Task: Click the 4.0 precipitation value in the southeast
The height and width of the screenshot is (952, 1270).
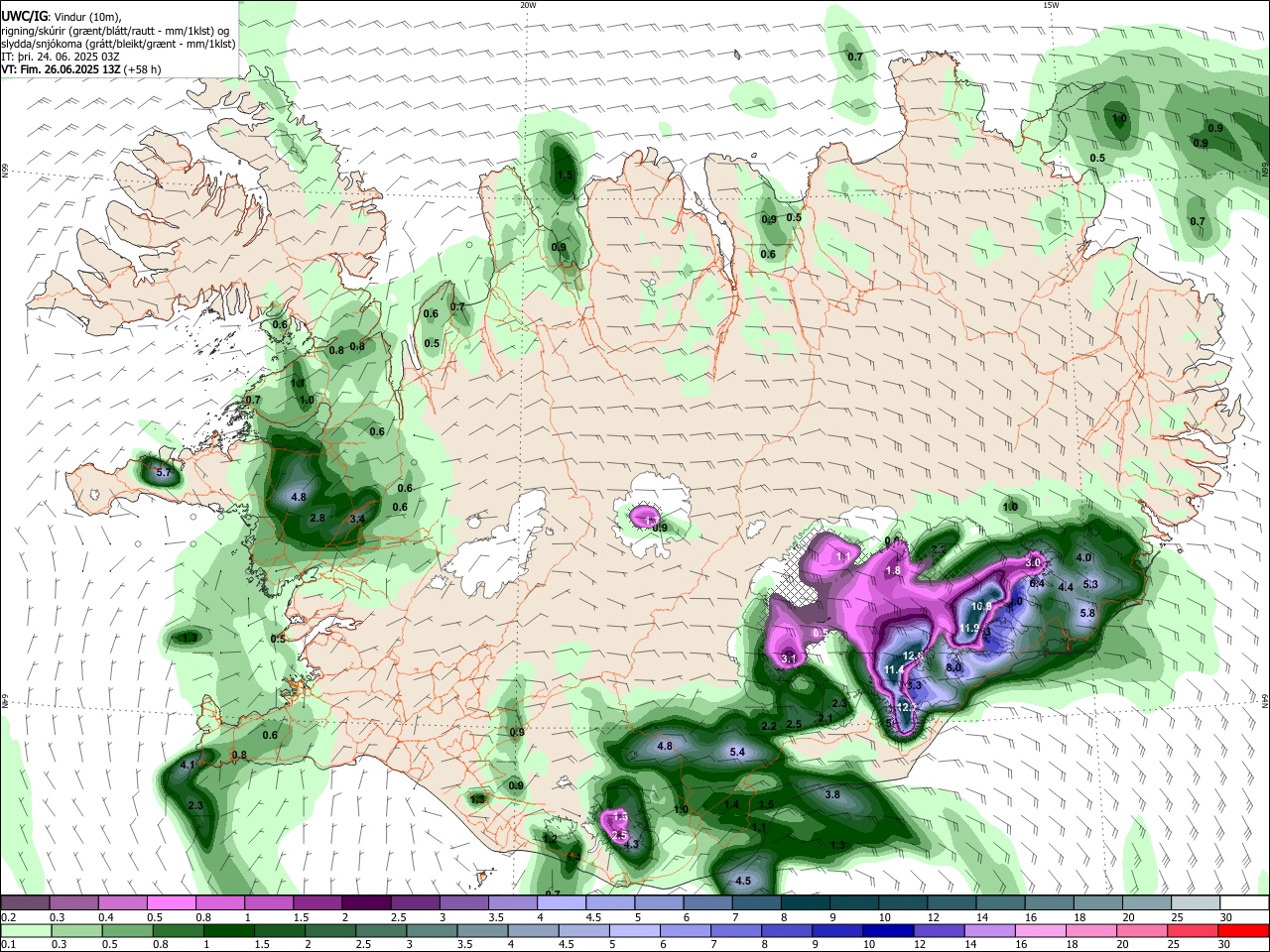Action: pos(1083,558)
